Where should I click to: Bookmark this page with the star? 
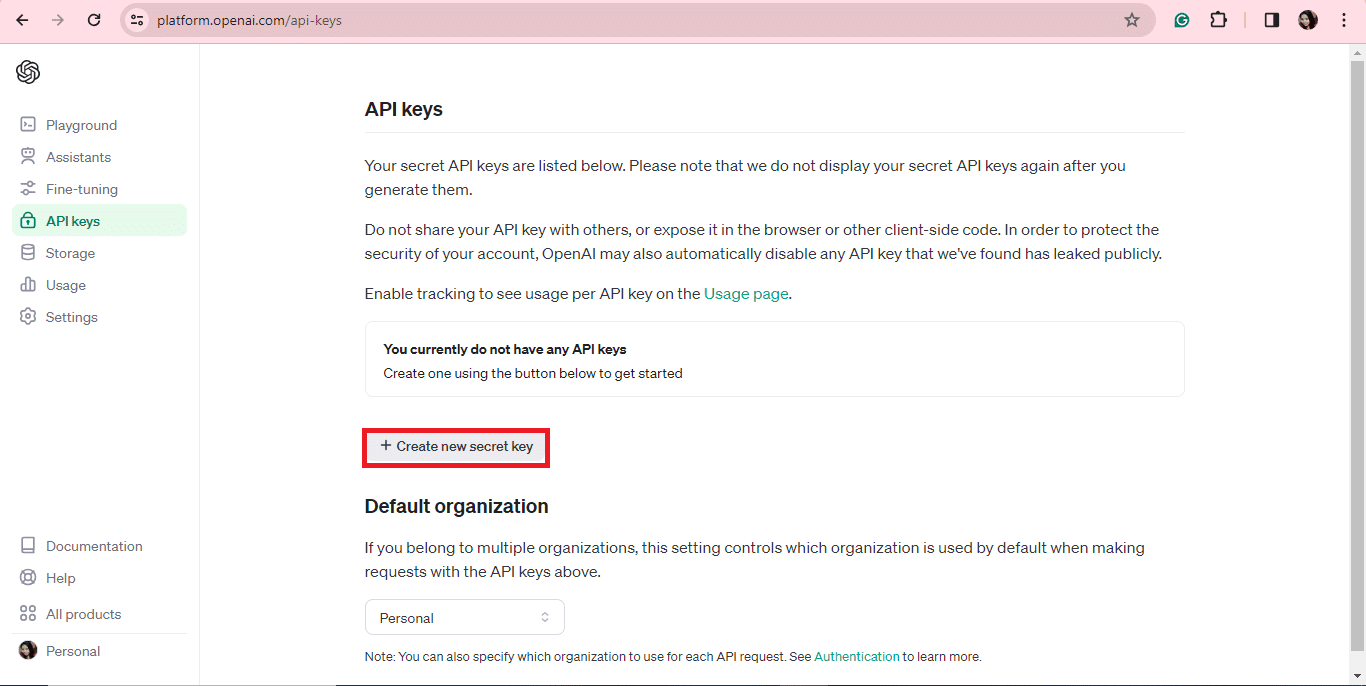pos(1131,19)
